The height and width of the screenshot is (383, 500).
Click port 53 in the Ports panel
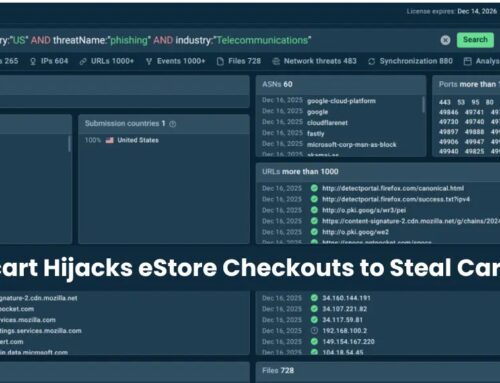461,102
